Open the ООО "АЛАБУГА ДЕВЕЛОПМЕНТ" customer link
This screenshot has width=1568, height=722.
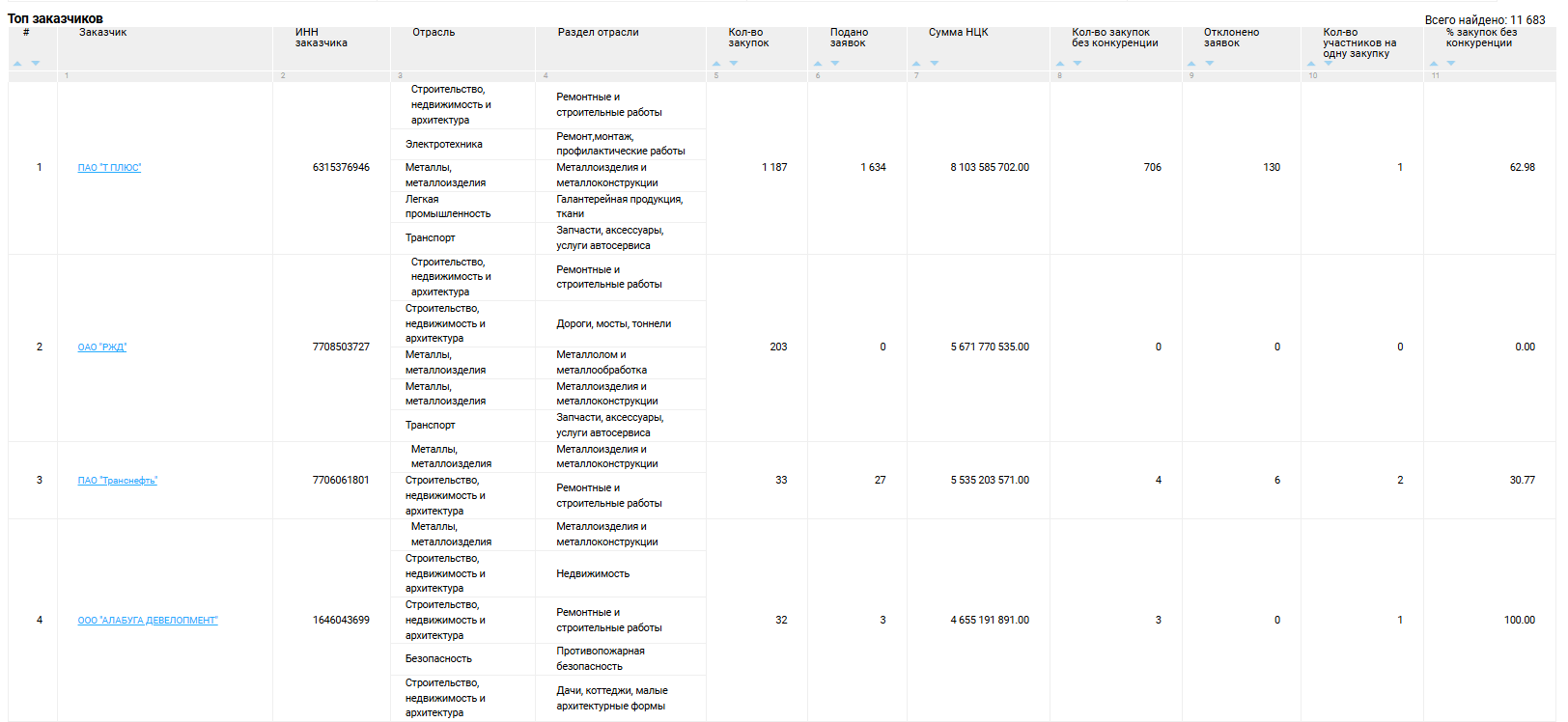(148, 621)
